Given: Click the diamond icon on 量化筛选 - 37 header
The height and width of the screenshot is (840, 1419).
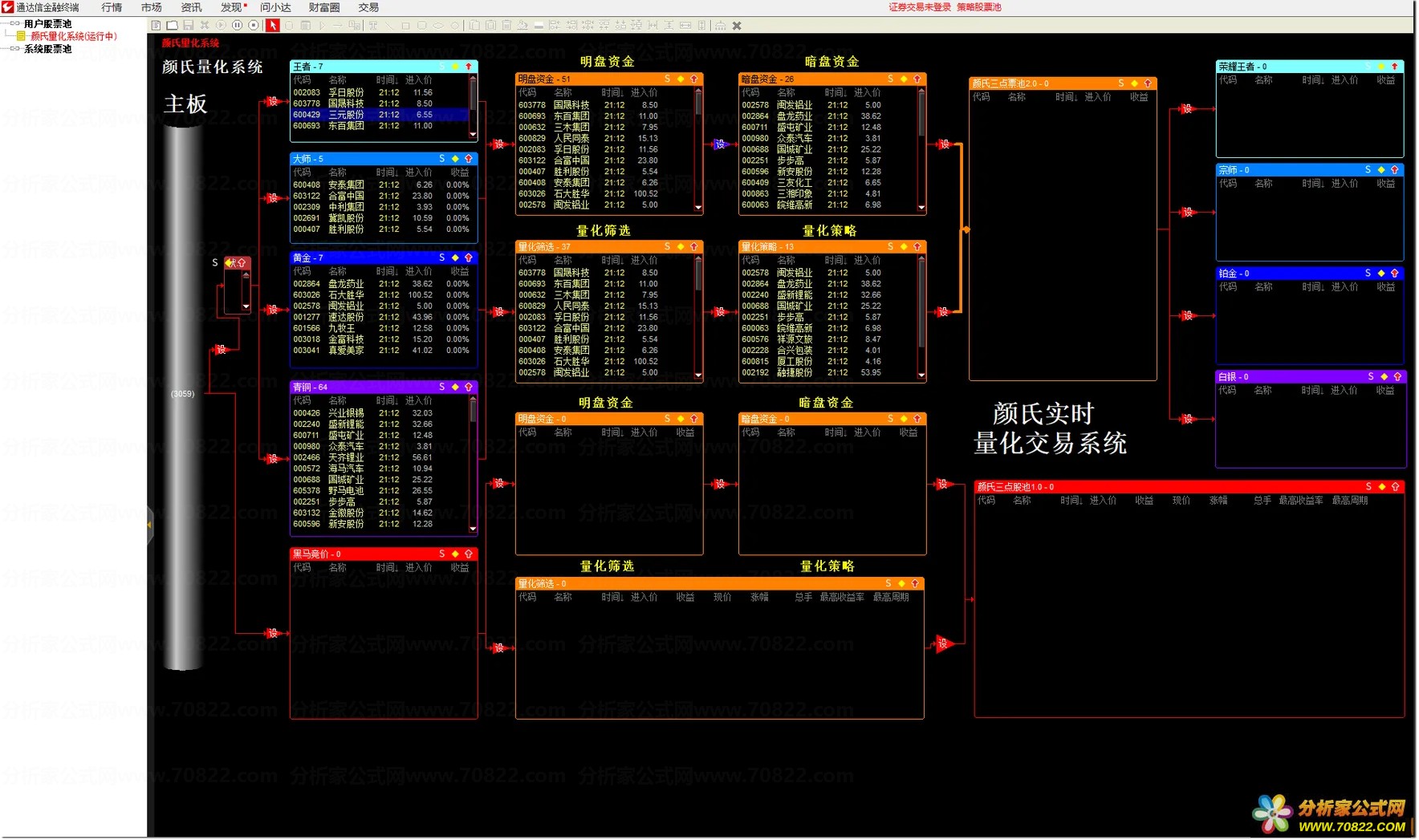Looking at the screenshot, I should click(x=681, y=246).
